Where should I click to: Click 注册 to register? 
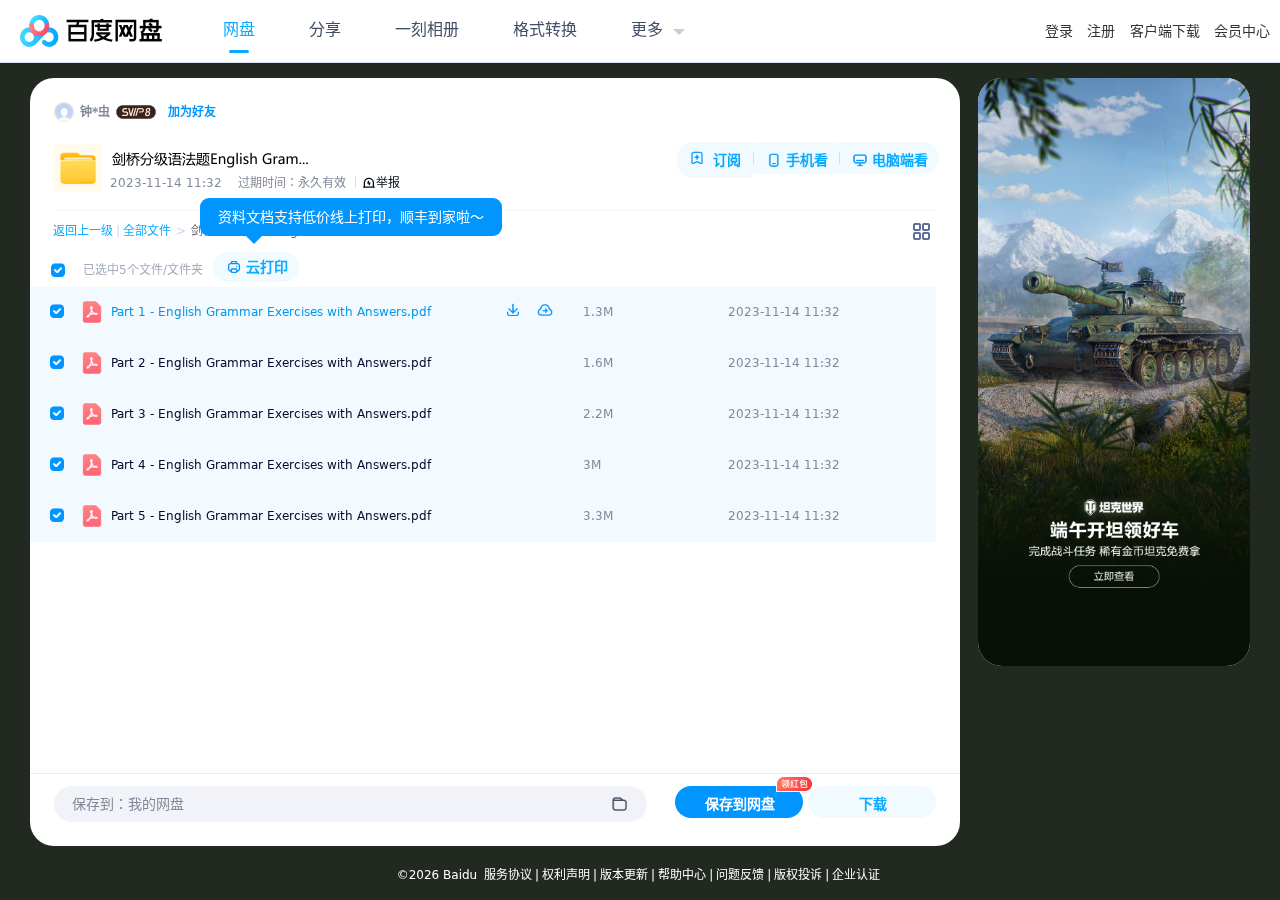1101,32
